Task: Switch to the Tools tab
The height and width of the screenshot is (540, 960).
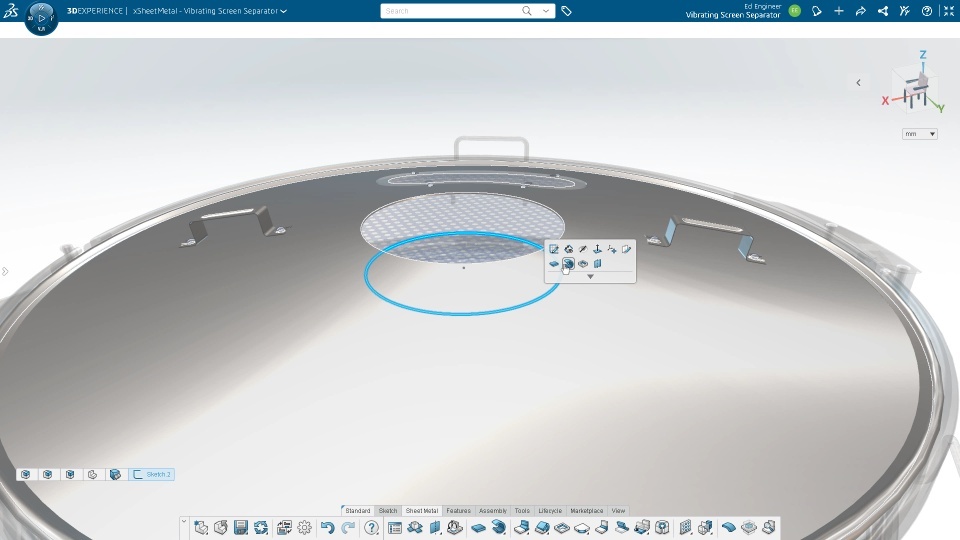Action: (x=522, y=511)
